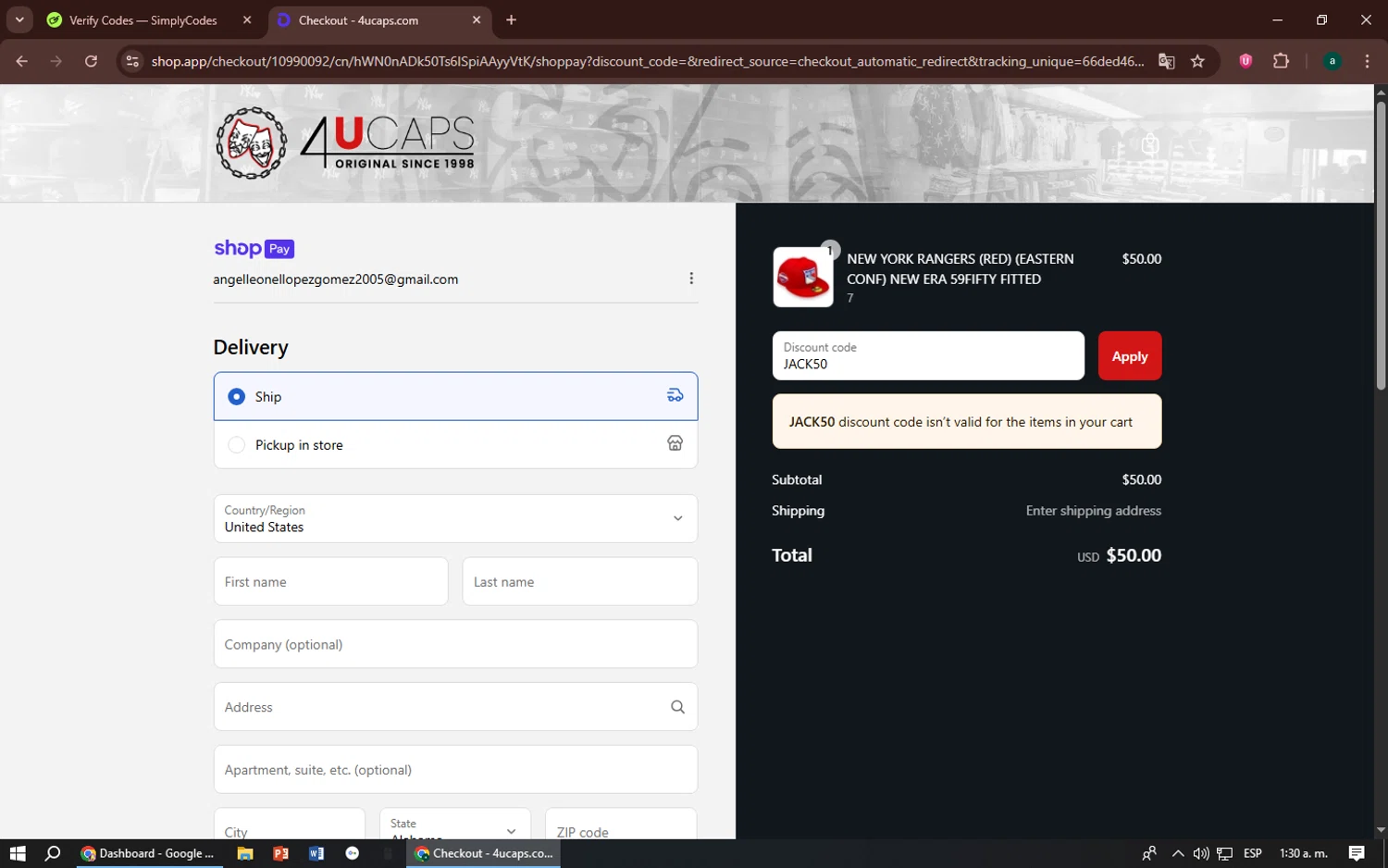Focus the Apartment, suite field

pyautogui.click(x=455, y=769)
